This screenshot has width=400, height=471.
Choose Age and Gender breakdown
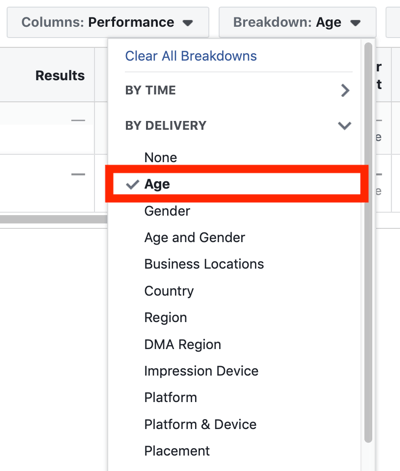(194, 238)
